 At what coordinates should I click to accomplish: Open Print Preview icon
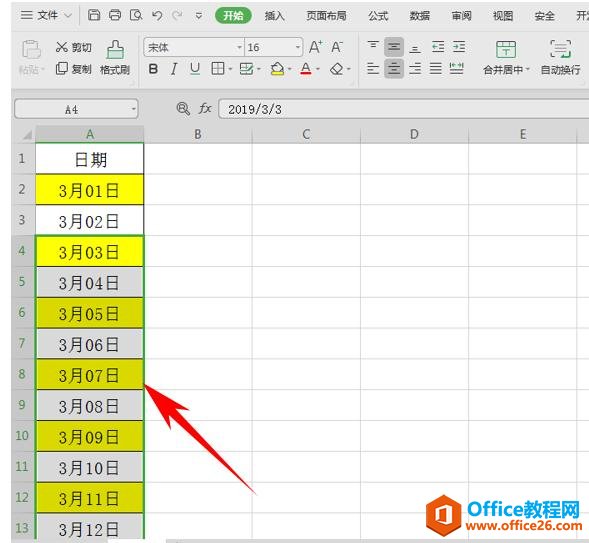pos(136,15)
